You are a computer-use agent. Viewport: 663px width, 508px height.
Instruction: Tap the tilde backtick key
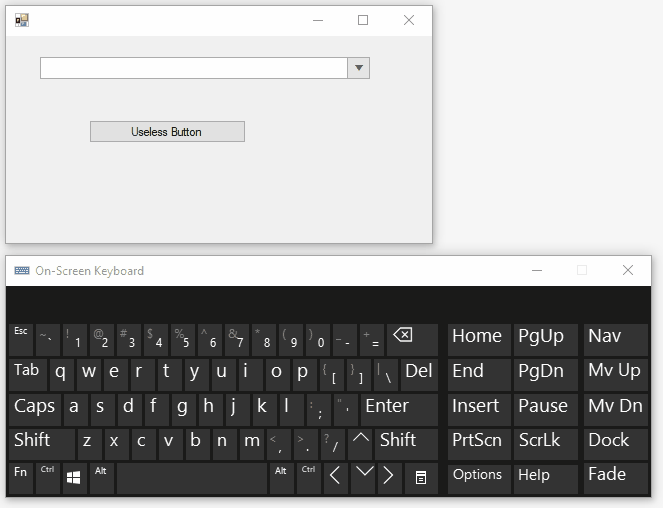(x=48, y=340)
